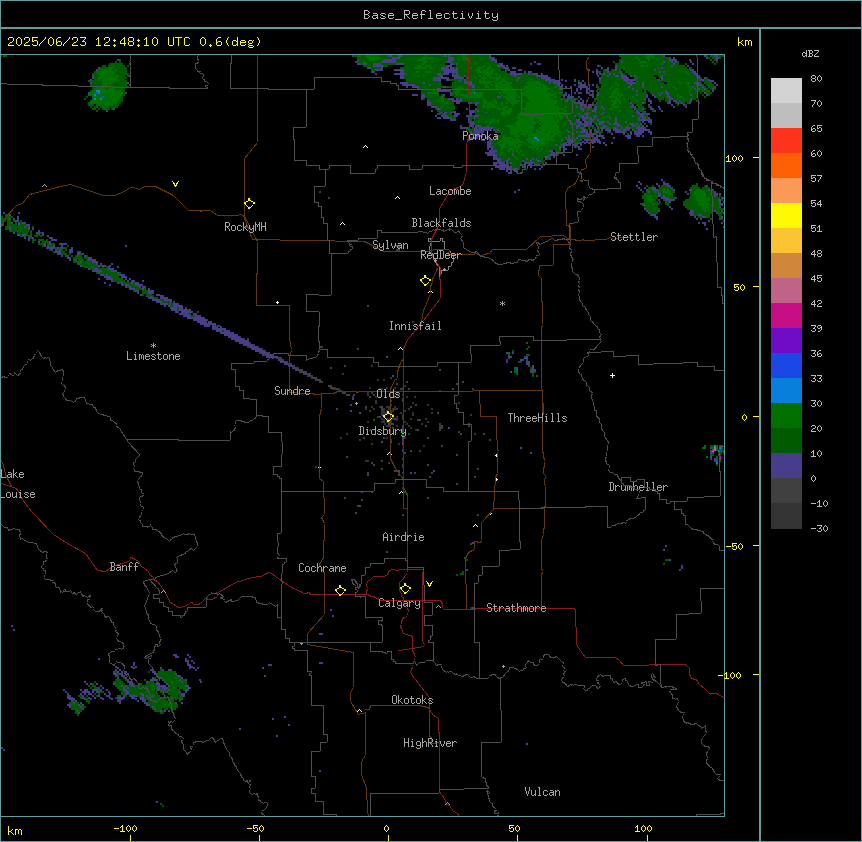Click the Blackfalds city label
This screenshot has height=842, width=862.
pos(441,223)
